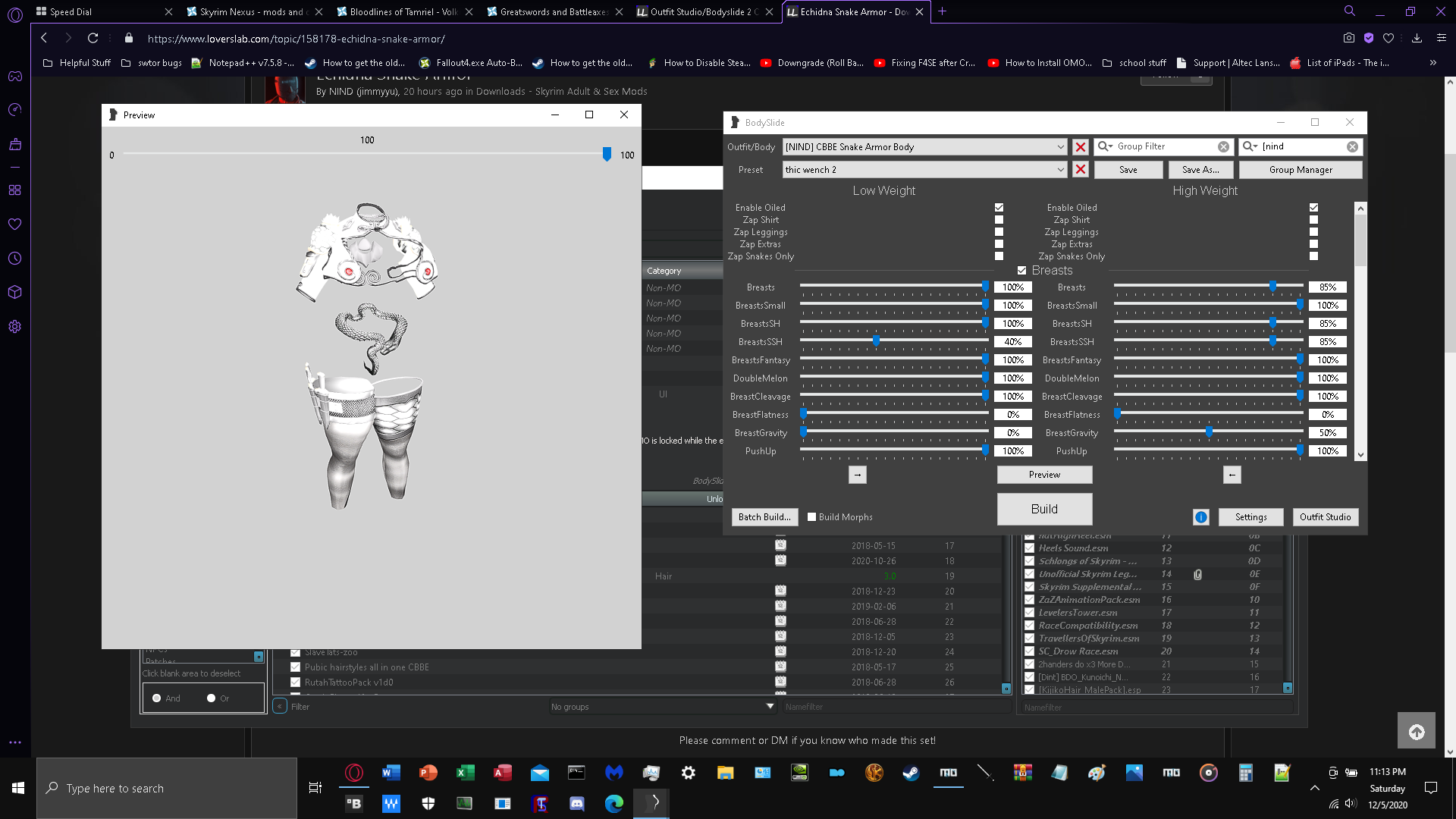The height and width of the screenshot is (819, 1456).
Task: Delete the 'thic wench 2' preset with red X
Action: [1081, 170]
